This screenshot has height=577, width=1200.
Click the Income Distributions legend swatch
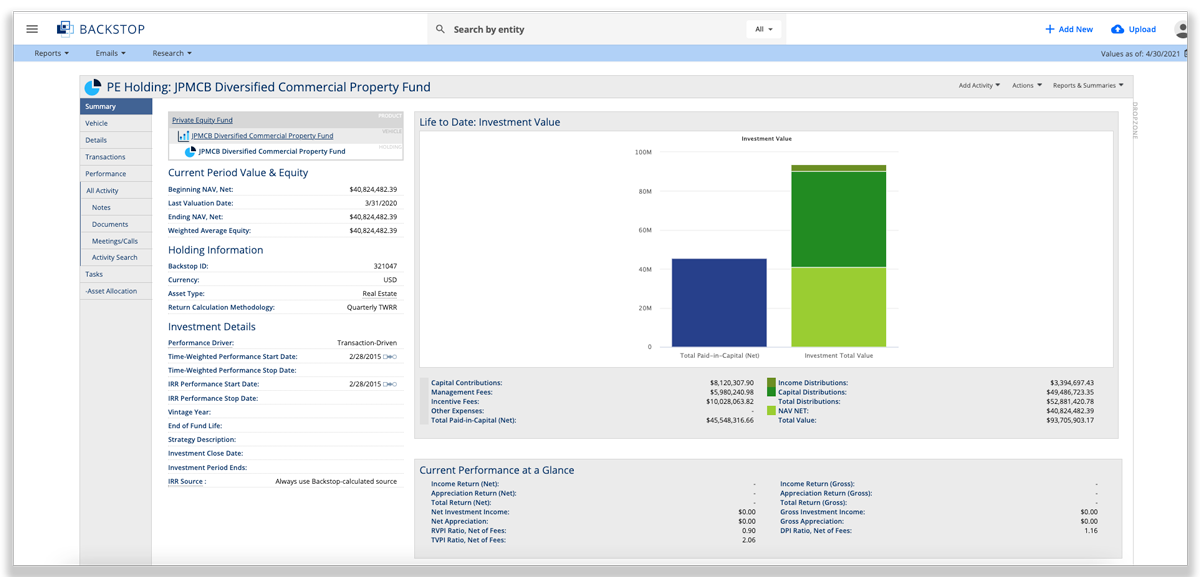coord(771,383)
